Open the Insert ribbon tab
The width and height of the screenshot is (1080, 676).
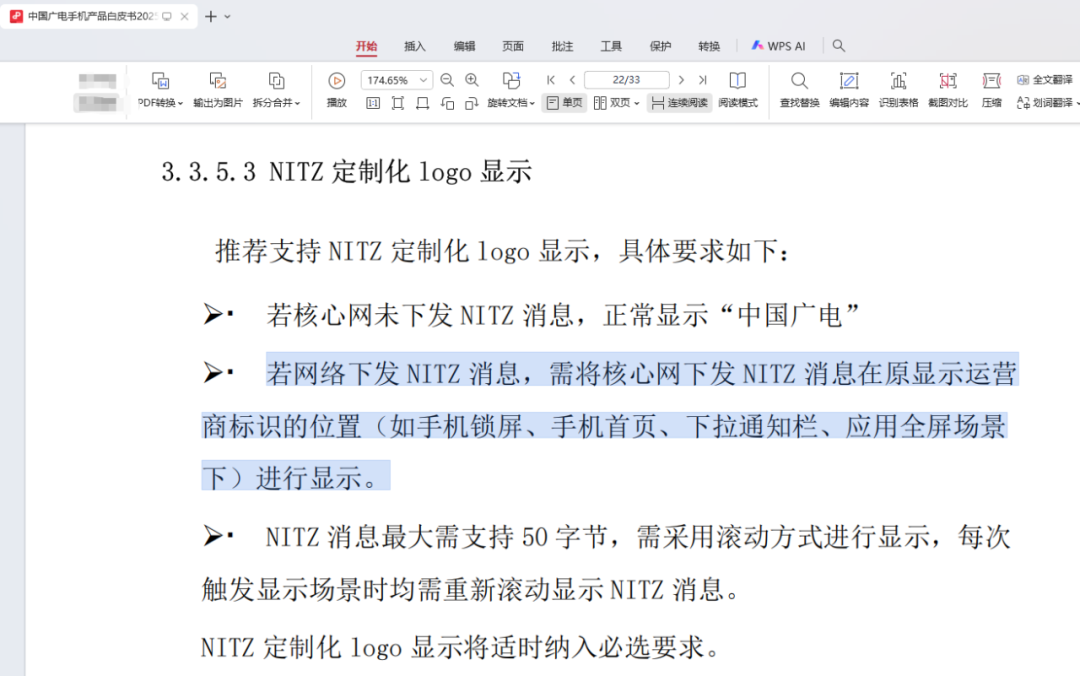click(x=414, y=46)
